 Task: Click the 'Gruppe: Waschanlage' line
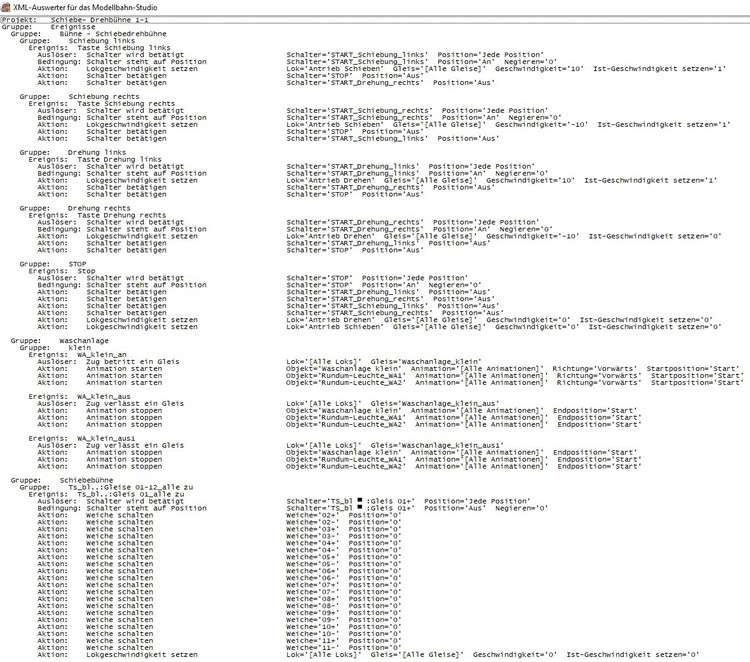(60, 341)
